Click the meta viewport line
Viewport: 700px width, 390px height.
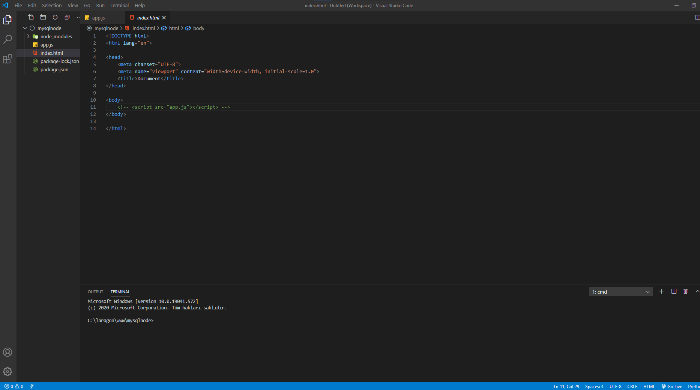click(219, 71)
